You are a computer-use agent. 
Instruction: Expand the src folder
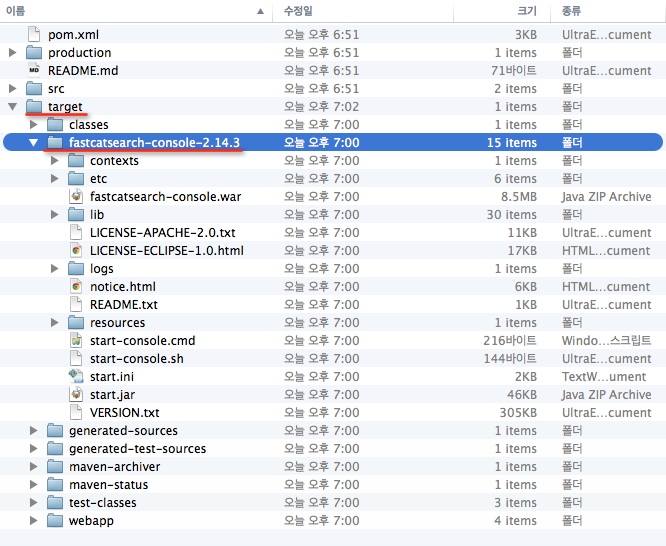coord(13,88)
